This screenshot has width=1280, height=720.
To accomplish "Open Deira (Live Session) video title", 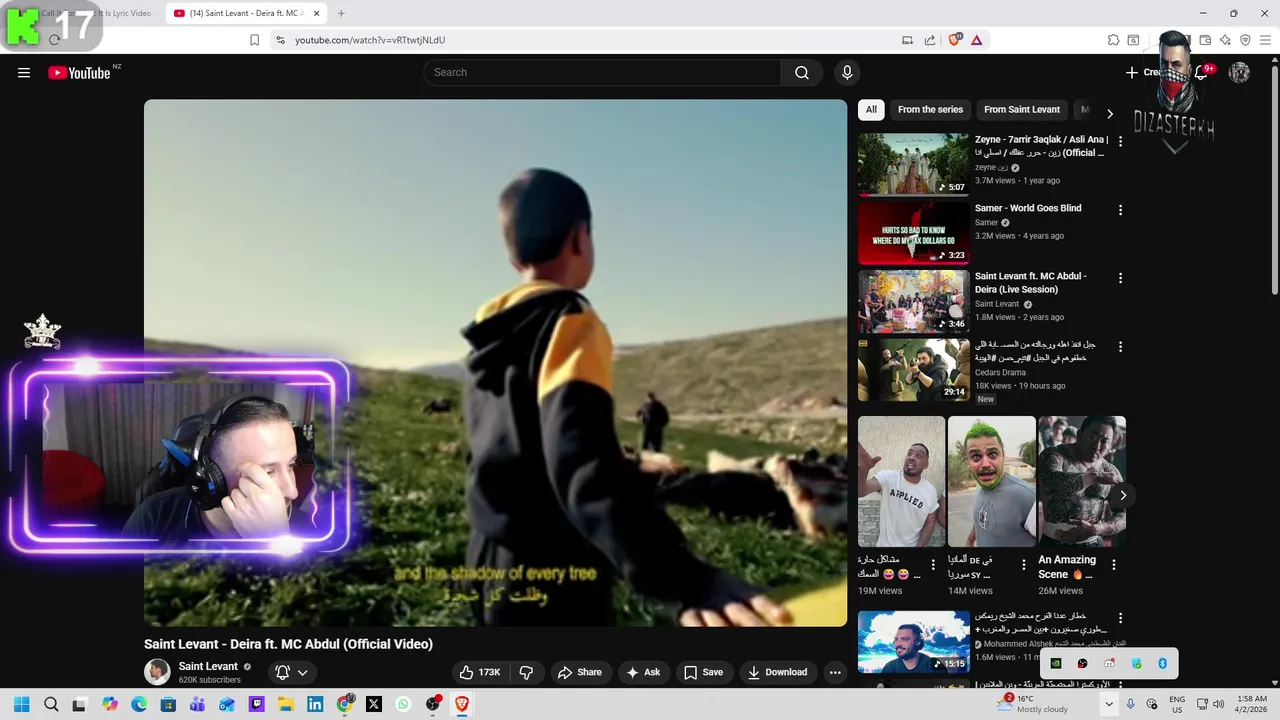I will [1031, 282].
